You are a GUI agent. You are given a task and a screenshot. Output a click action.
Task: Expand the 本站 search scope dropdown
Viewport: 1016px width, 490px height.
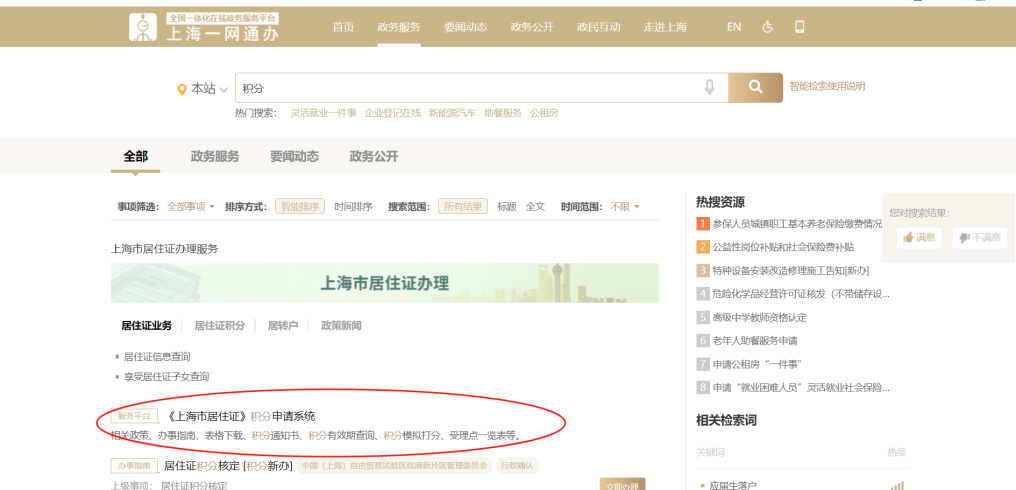pos(203,89)
